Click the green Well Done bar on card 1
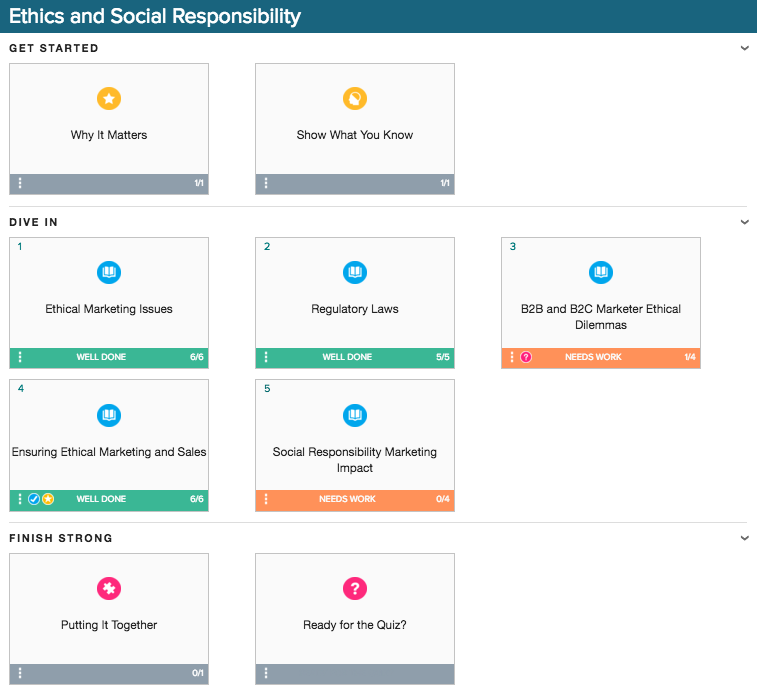 [x=109, y=357]
